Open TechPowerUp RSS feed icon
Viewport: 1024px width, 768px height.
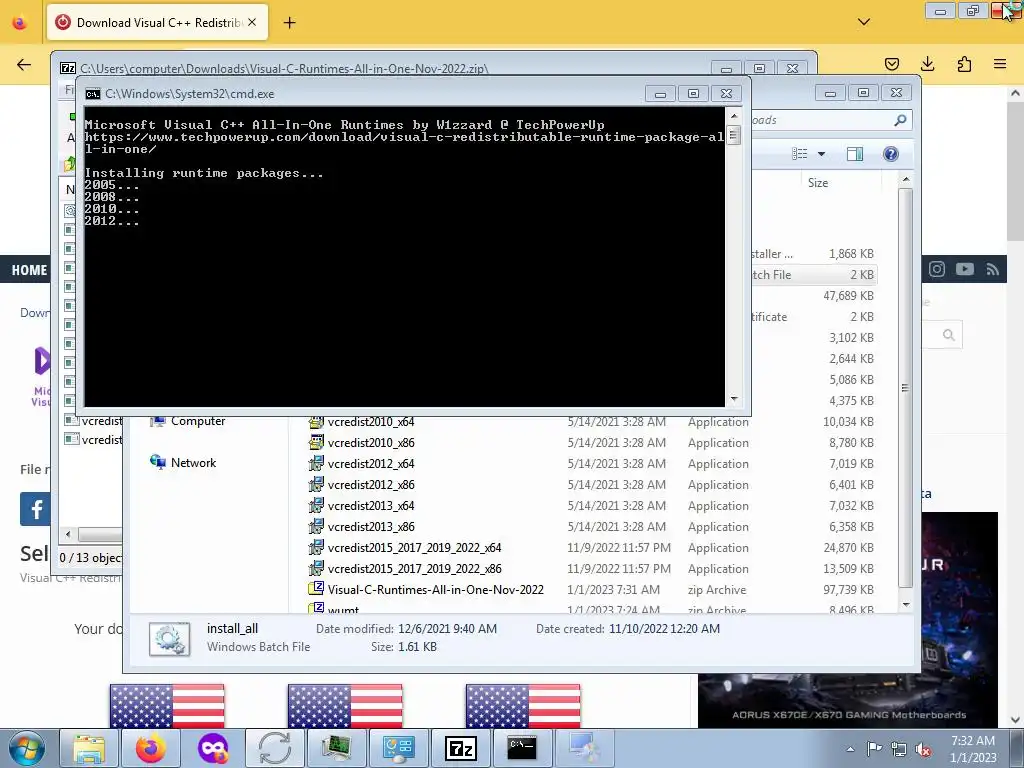(993, 269)
